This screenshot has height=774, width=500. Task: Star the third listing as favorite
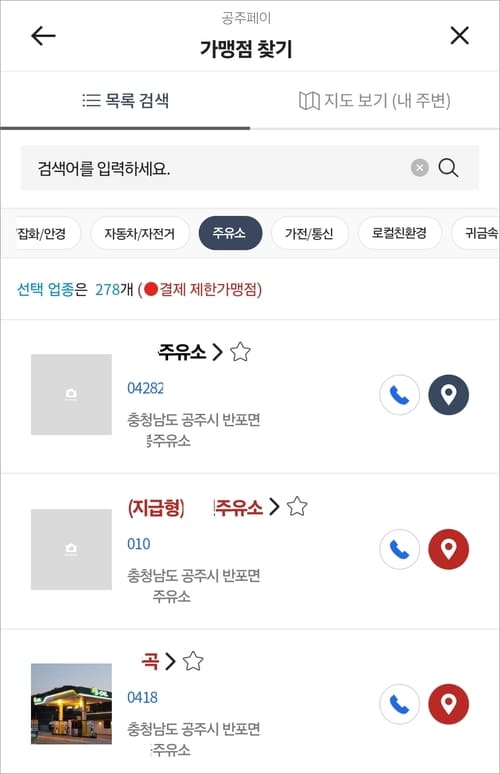(x=193, y=661)
